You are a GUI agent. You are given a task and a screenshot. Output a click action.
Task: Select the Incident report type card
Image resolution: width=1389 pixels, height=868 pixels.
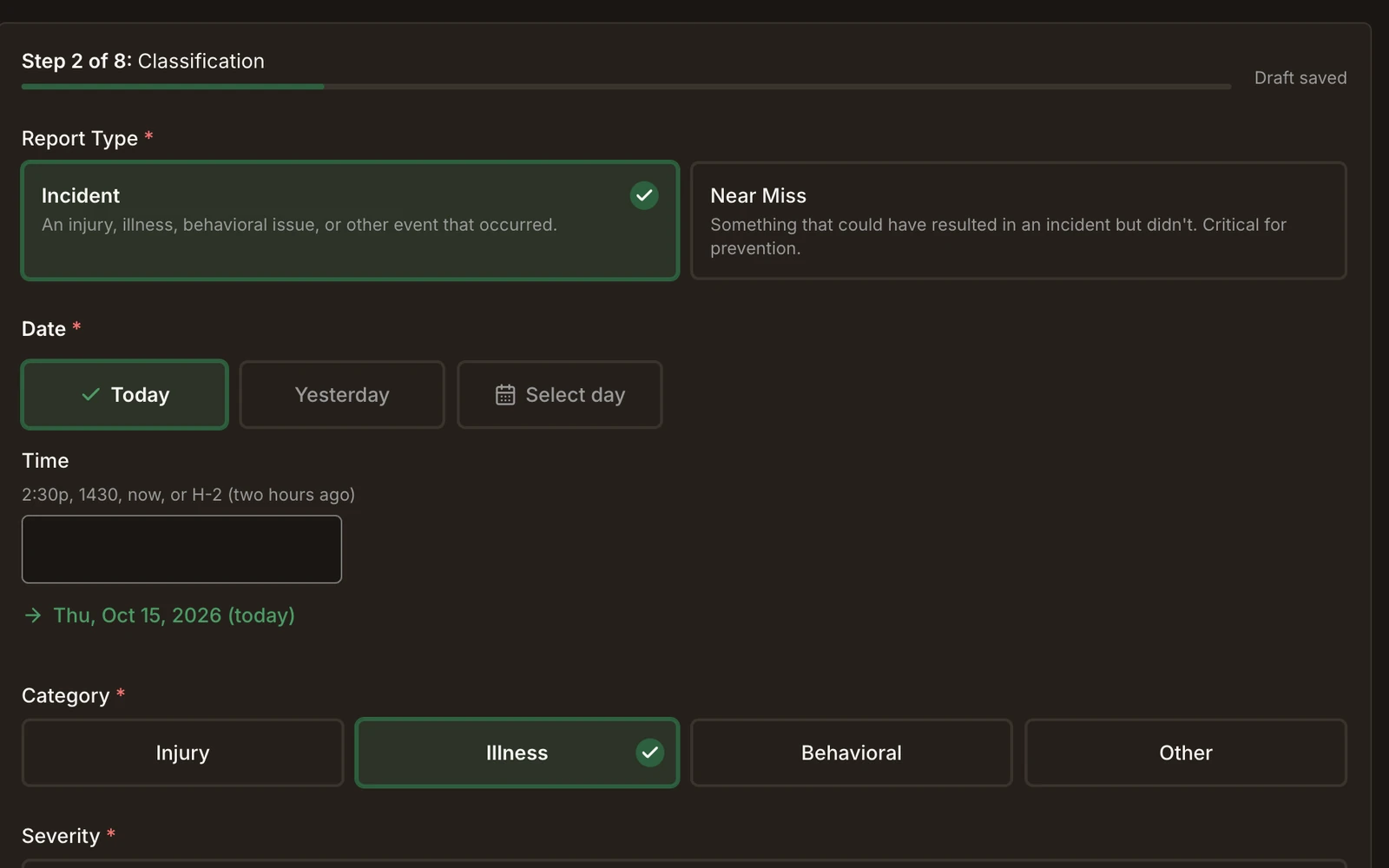[350, 220]
